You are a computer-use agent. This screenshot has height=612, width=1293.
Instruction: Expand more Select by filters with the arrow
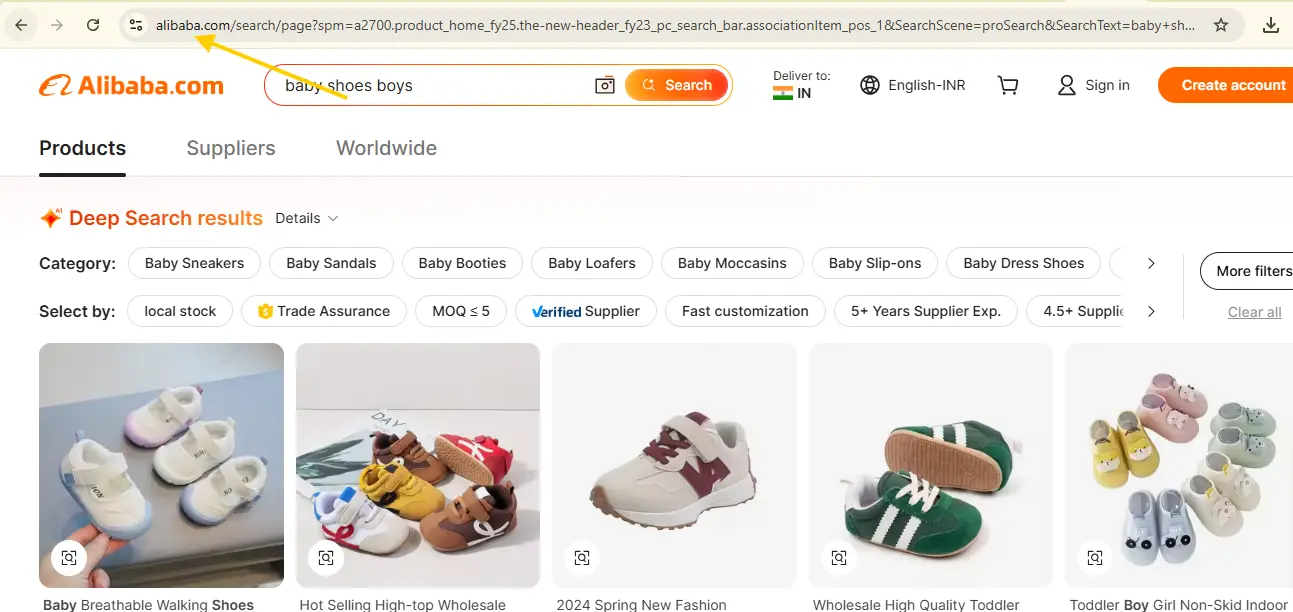pos(1152,311)
